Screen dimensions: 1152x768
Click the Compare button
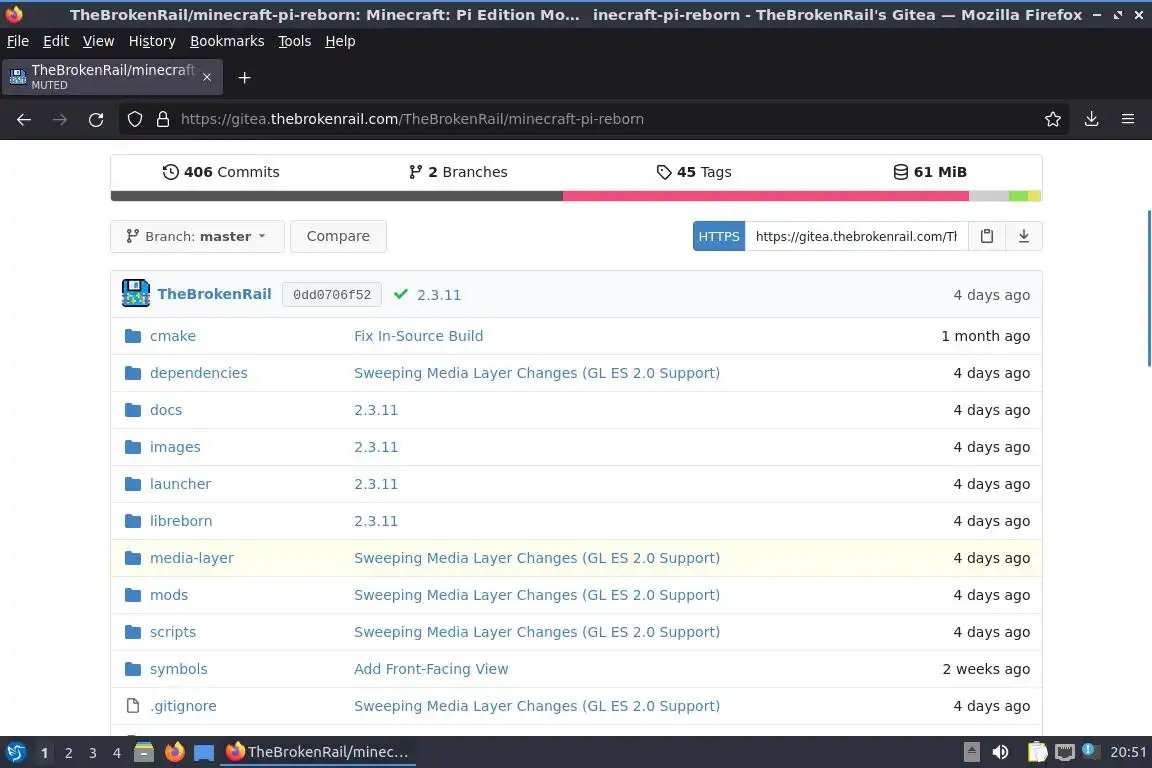click(338, 237)
